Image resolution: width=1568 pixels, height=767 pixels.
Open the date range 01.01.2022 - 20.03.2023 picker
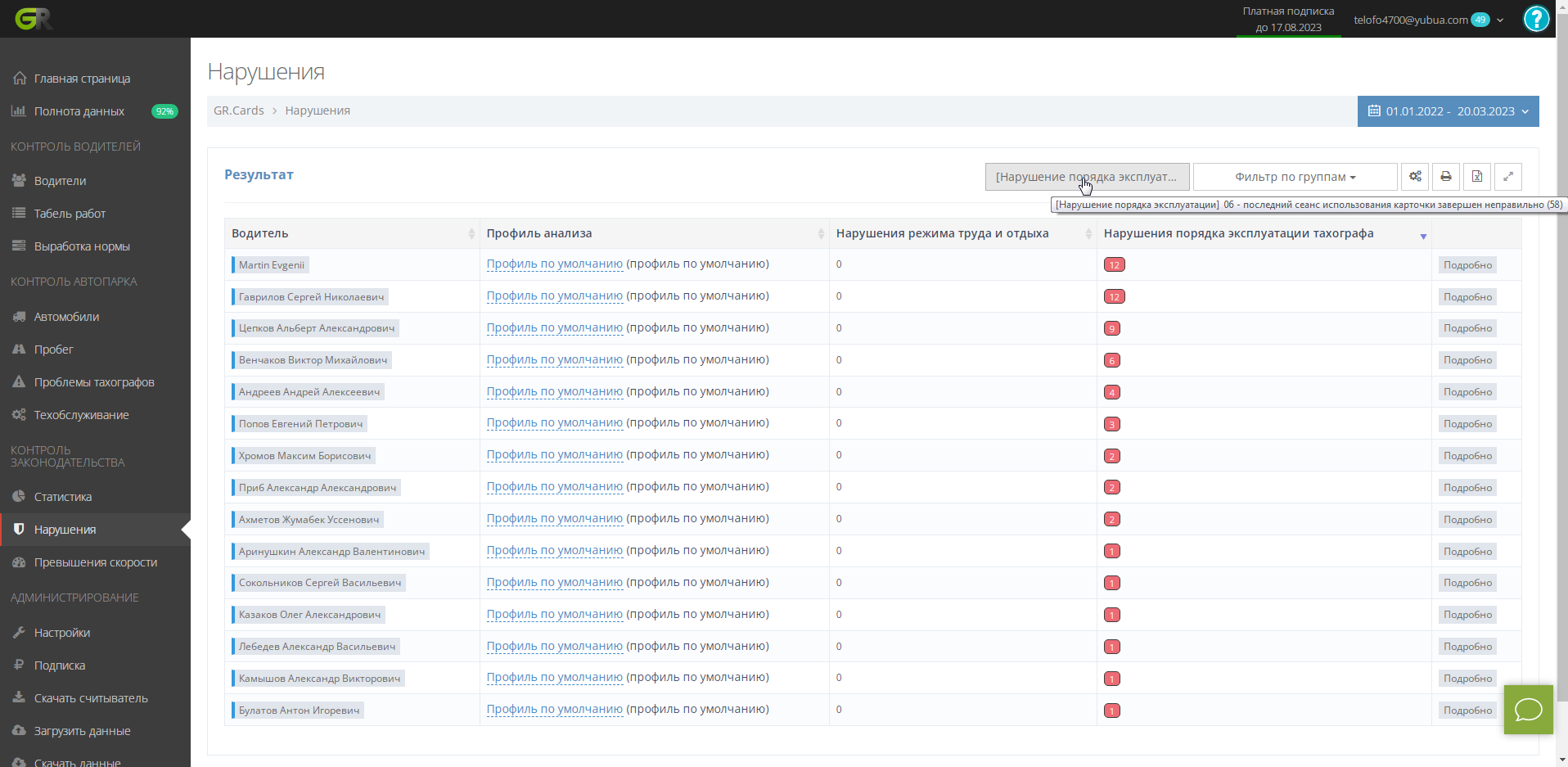click(1448, 111)
